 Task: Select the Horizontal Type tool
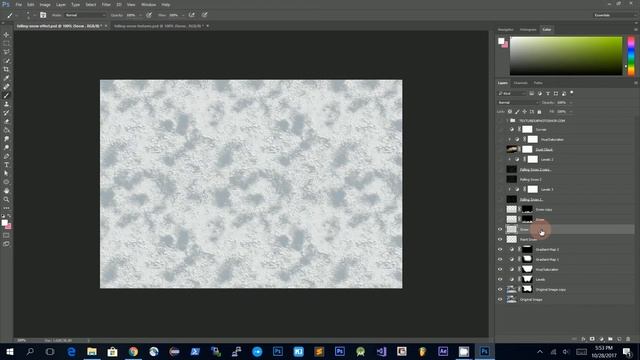pyautogui.click(x=6, y=165)
